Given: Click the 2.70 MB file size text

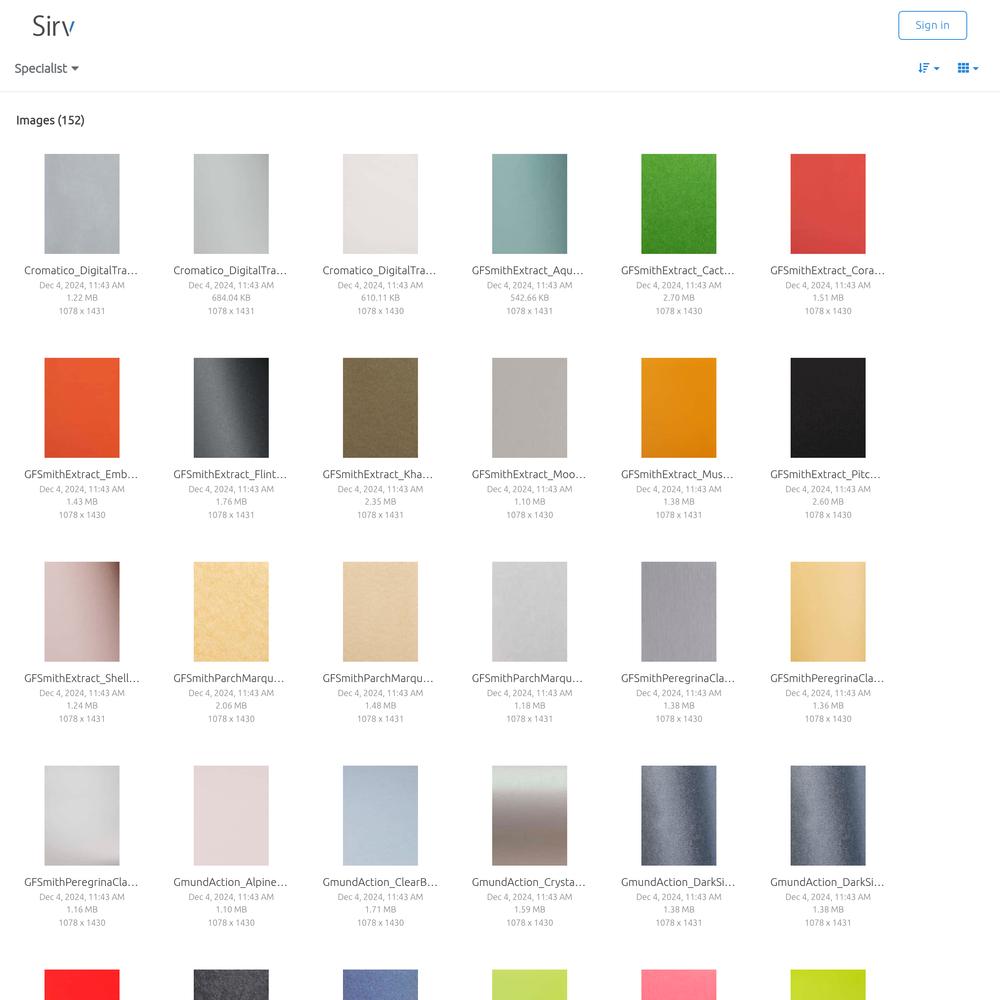Looking at the screenshot, I should click(679, 298).
